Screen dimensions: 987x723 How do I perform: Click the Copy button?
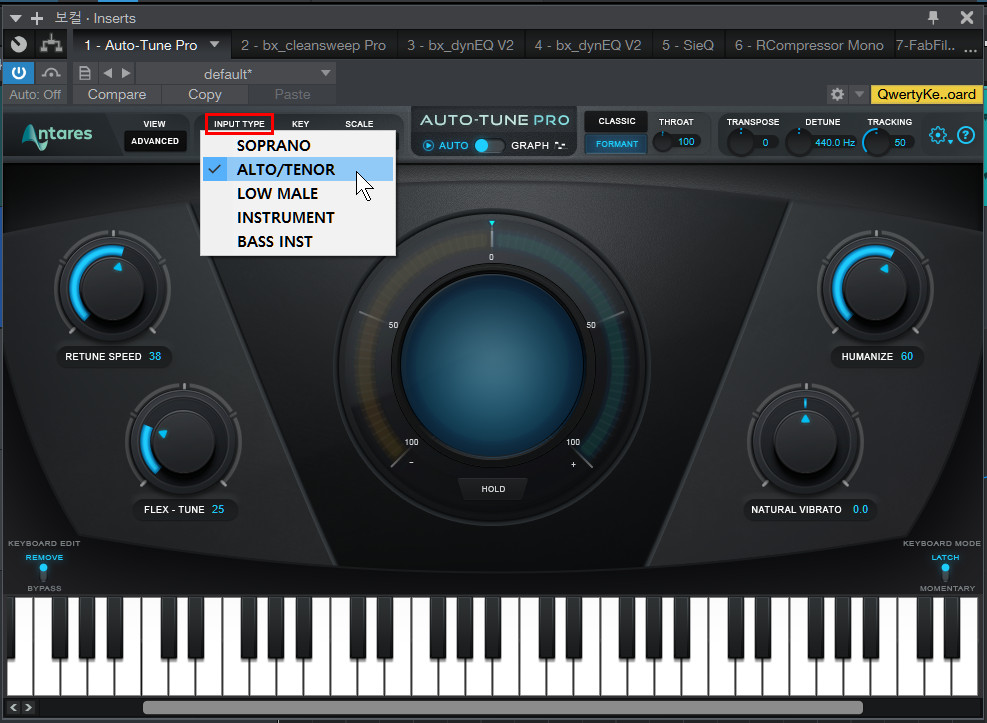coord(205,94)
